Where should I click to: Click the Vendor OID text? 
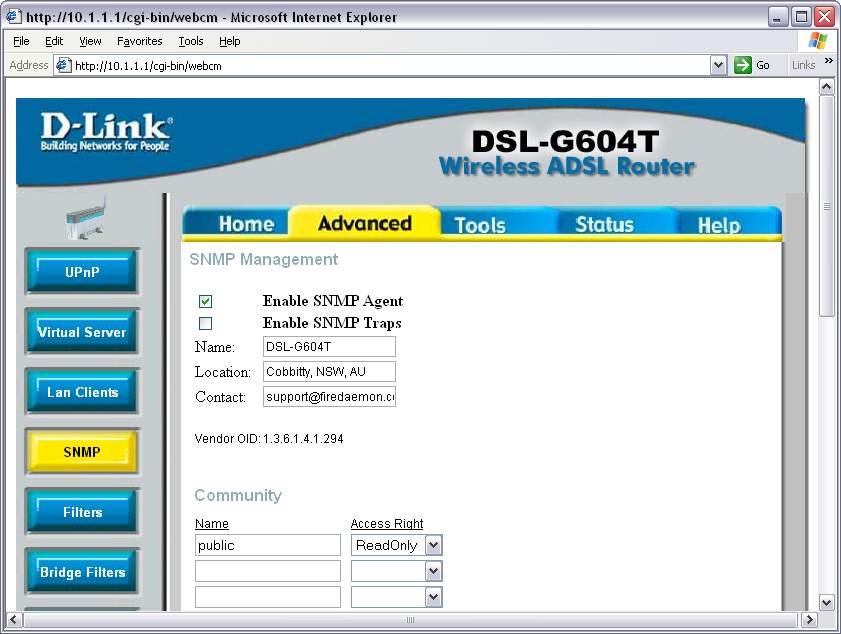click(269, 439)
